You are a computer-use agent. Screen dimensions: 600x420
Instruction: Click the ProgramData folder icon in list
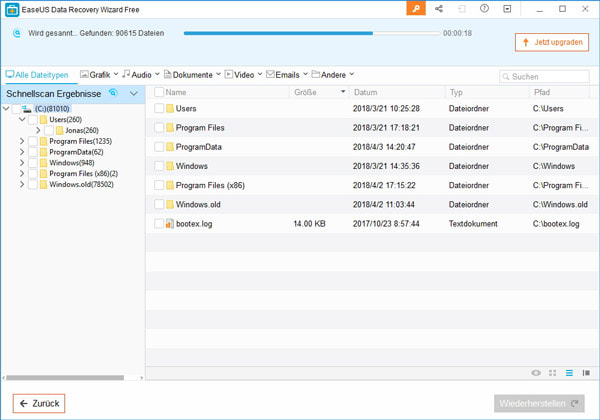[170, 147]
